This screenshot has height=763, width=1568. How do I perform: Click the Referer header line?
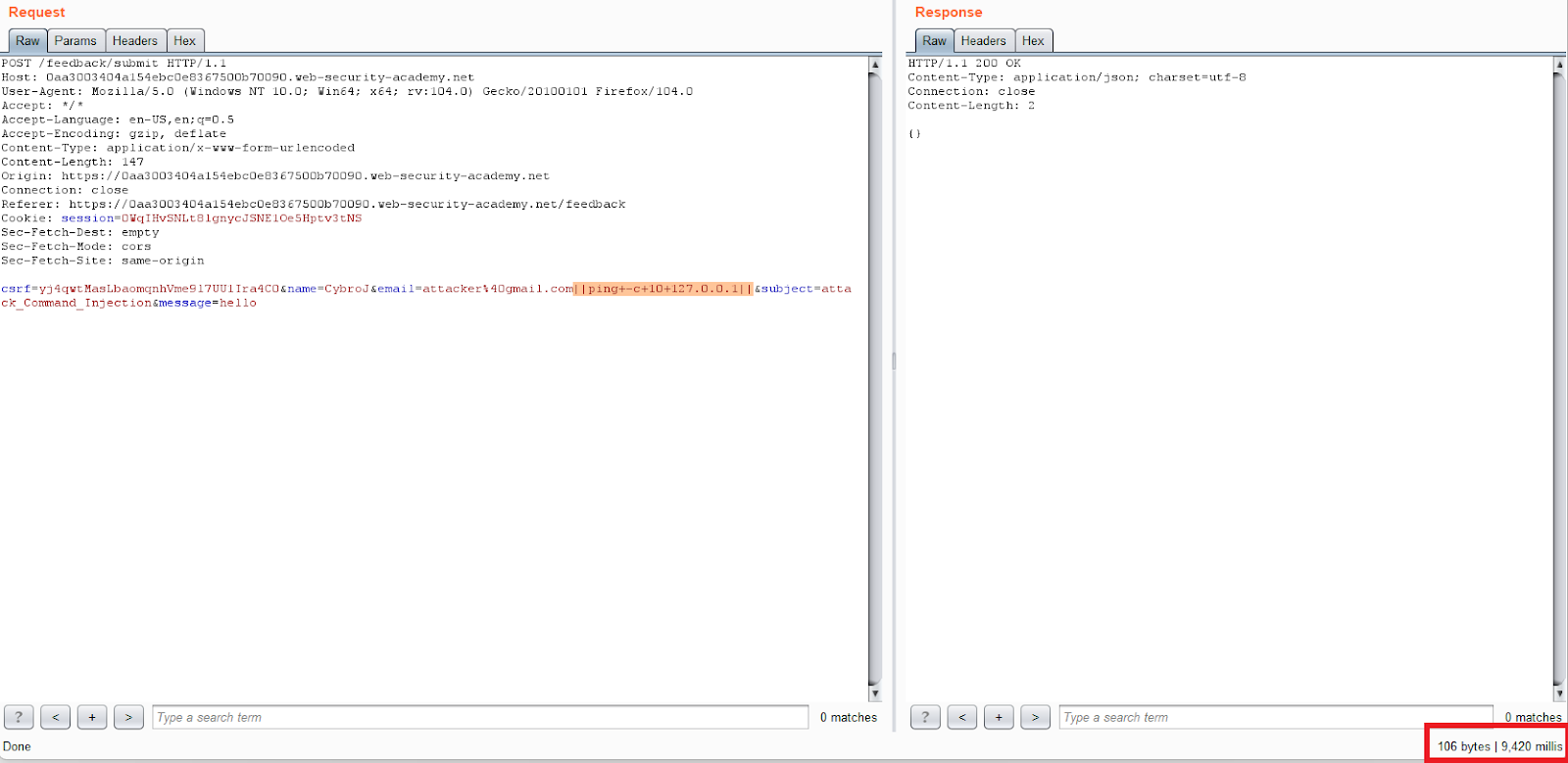pos(314,205)
